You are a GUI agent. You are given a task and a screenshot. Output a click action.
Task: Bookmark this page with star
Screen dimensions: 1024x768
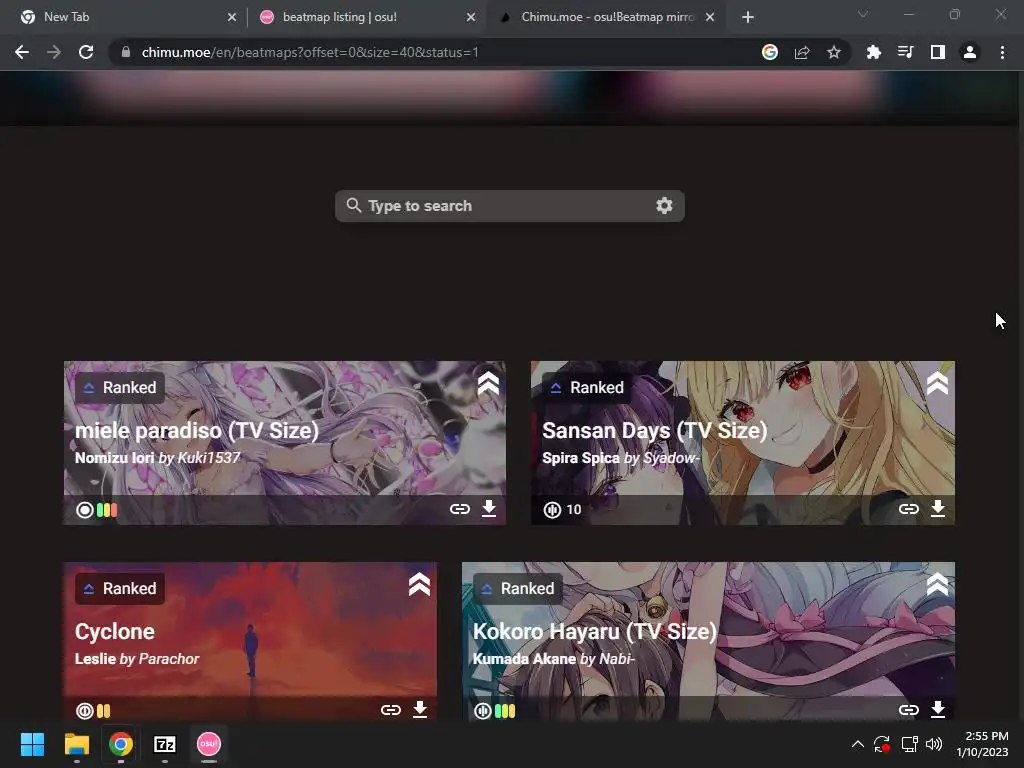point(834,52)
